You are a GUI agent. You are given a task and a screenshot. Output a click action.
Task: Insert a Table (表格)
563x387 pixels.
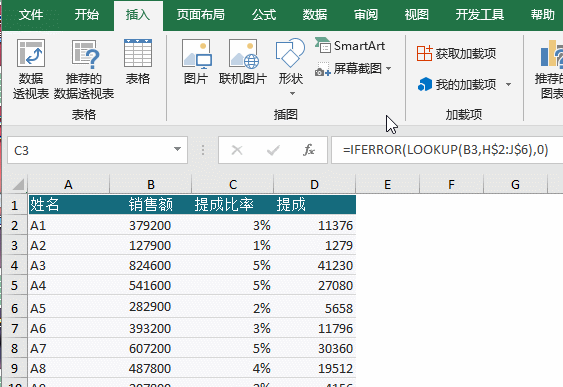pyautogui.click(x=138, y=62)
